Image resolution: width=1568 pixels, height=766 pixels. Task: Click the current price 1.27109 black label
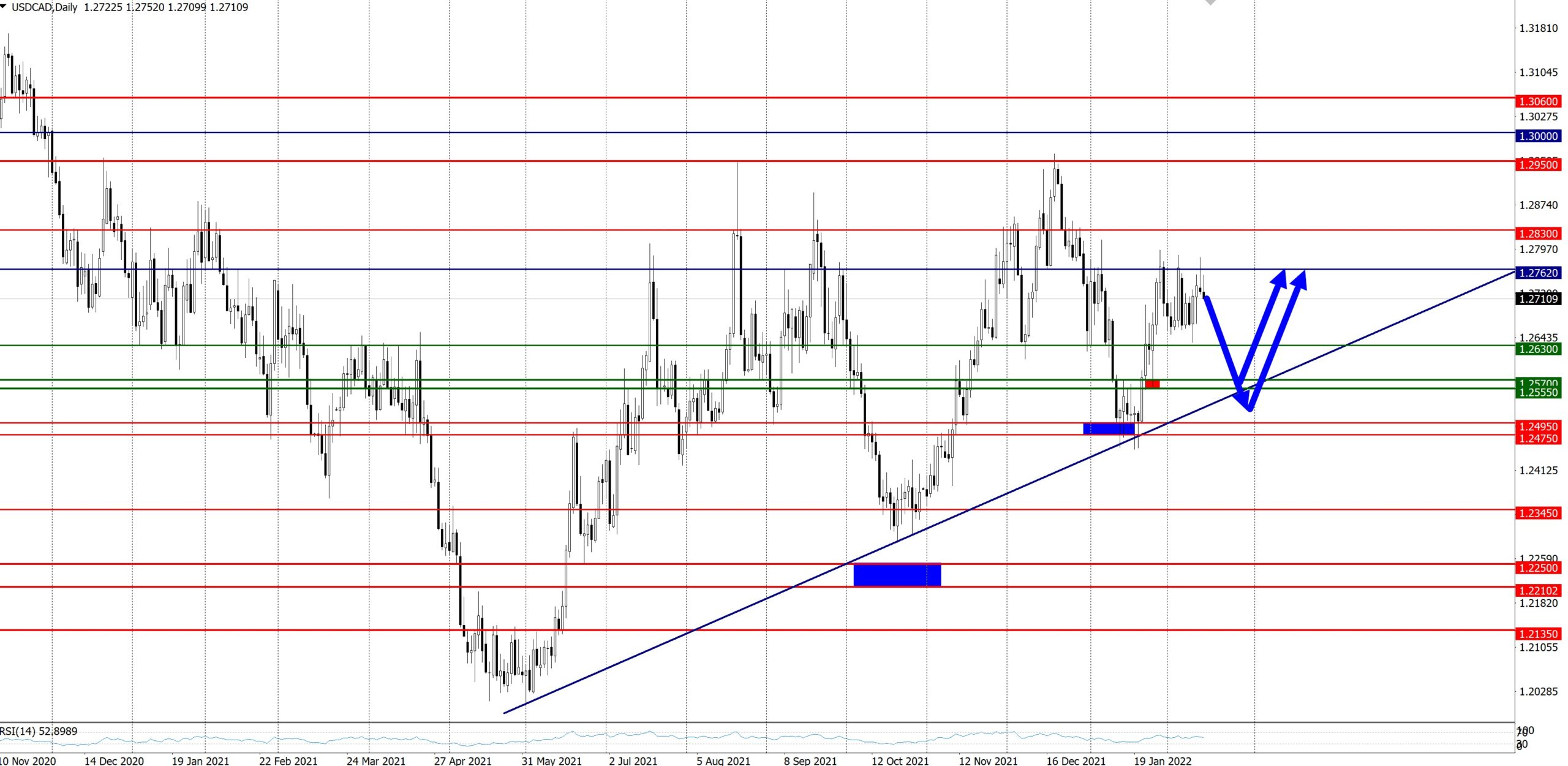click(1539, 299)
